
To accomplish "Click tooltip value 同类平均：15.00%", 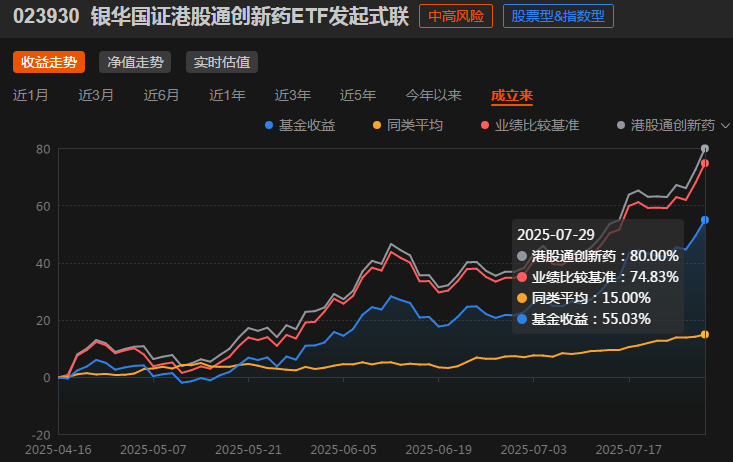I will tap(584, 298).
